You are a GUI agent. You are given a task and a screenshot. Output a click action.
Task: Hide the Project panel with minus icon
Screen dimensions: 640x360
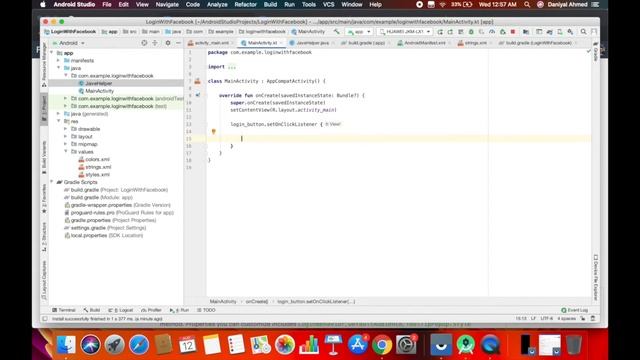178,43
